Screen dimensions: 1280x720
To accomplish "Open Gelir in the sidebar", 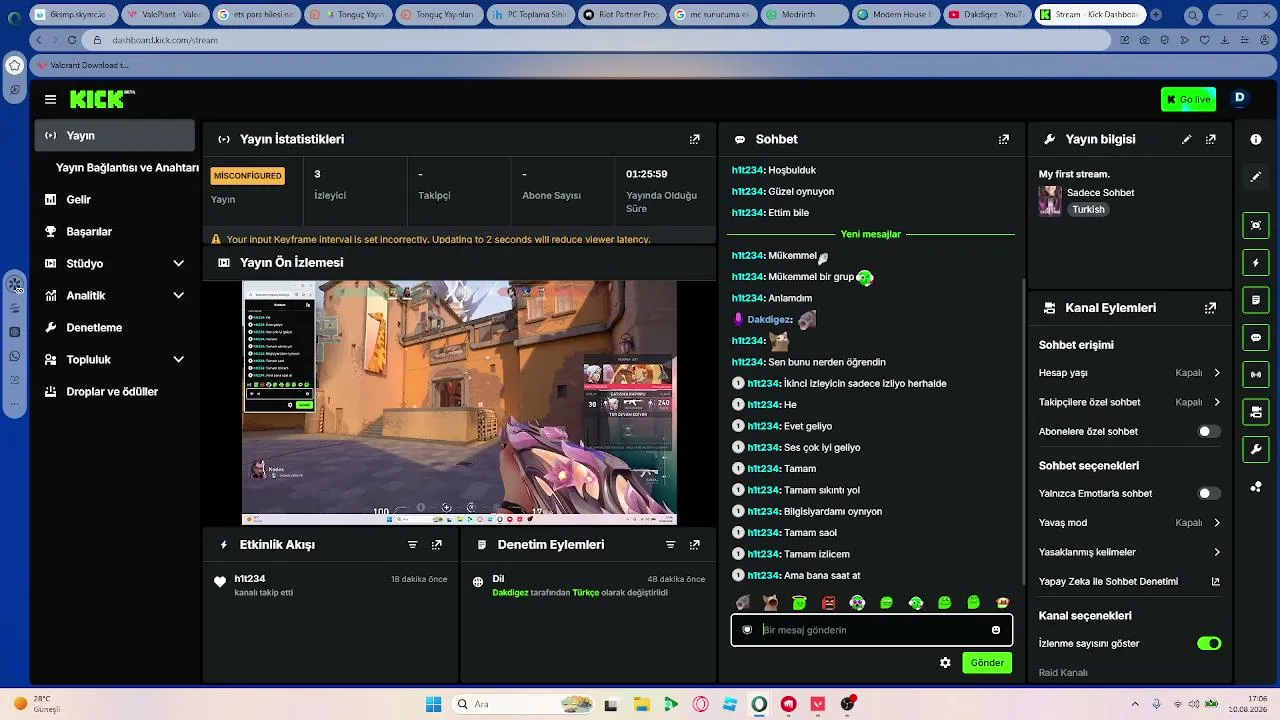I will [115, 200].
